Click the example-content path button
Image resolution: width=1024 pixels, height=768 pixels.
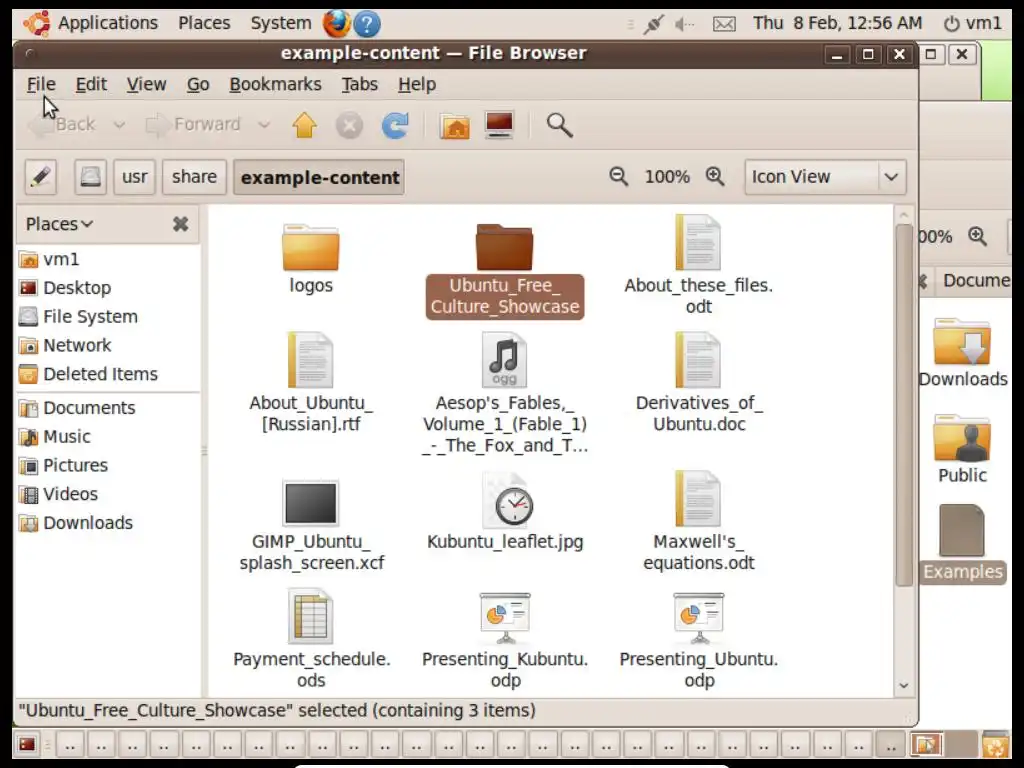[319, 177]
